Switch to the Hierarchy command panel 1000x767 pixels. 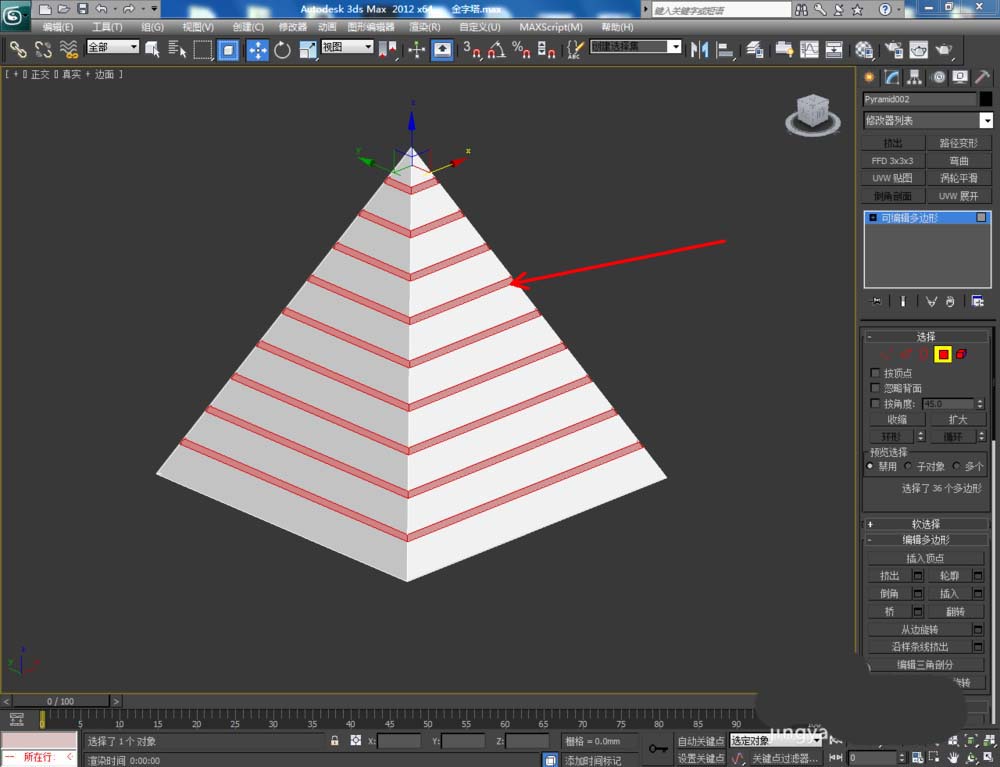point(915,77)
